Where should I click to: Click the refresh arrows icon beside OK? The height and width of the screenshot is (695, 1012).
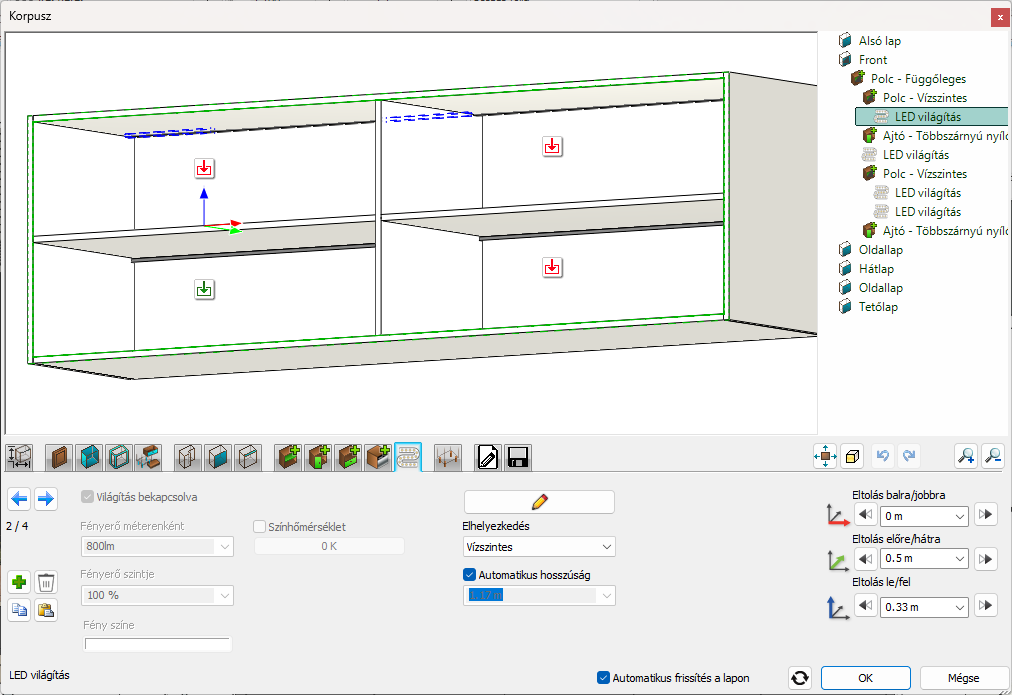pos(799,678)
